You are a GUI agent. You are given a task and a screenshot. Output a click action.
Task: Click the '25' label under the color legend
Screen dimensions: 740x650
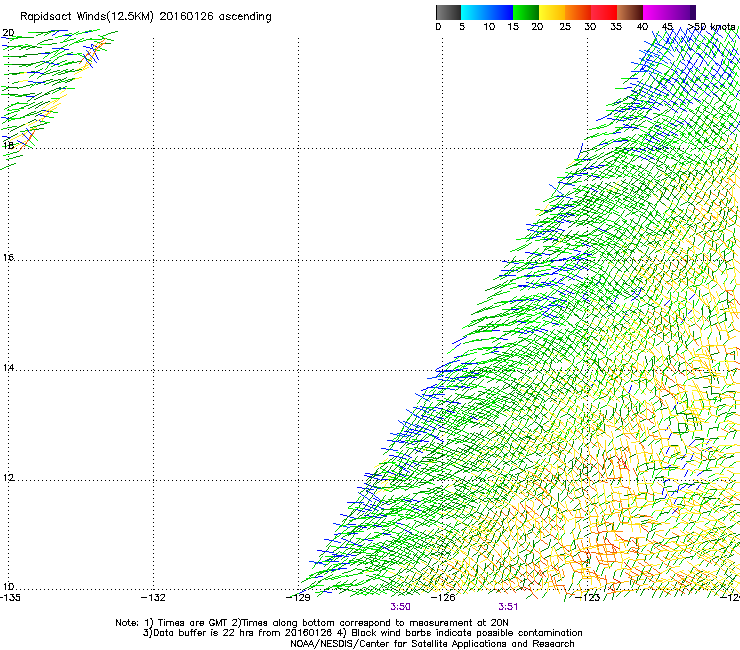tap(565, 27)
